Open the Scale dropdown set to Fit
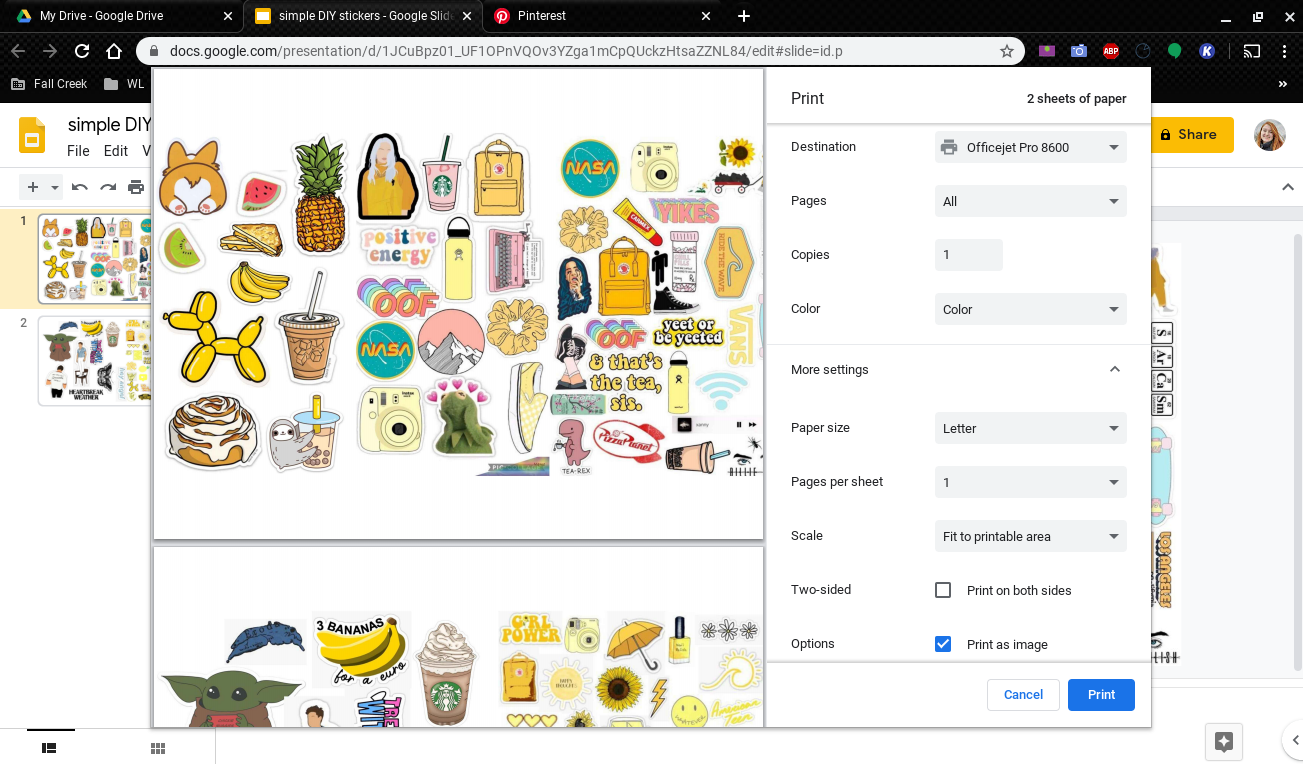 1030,536
